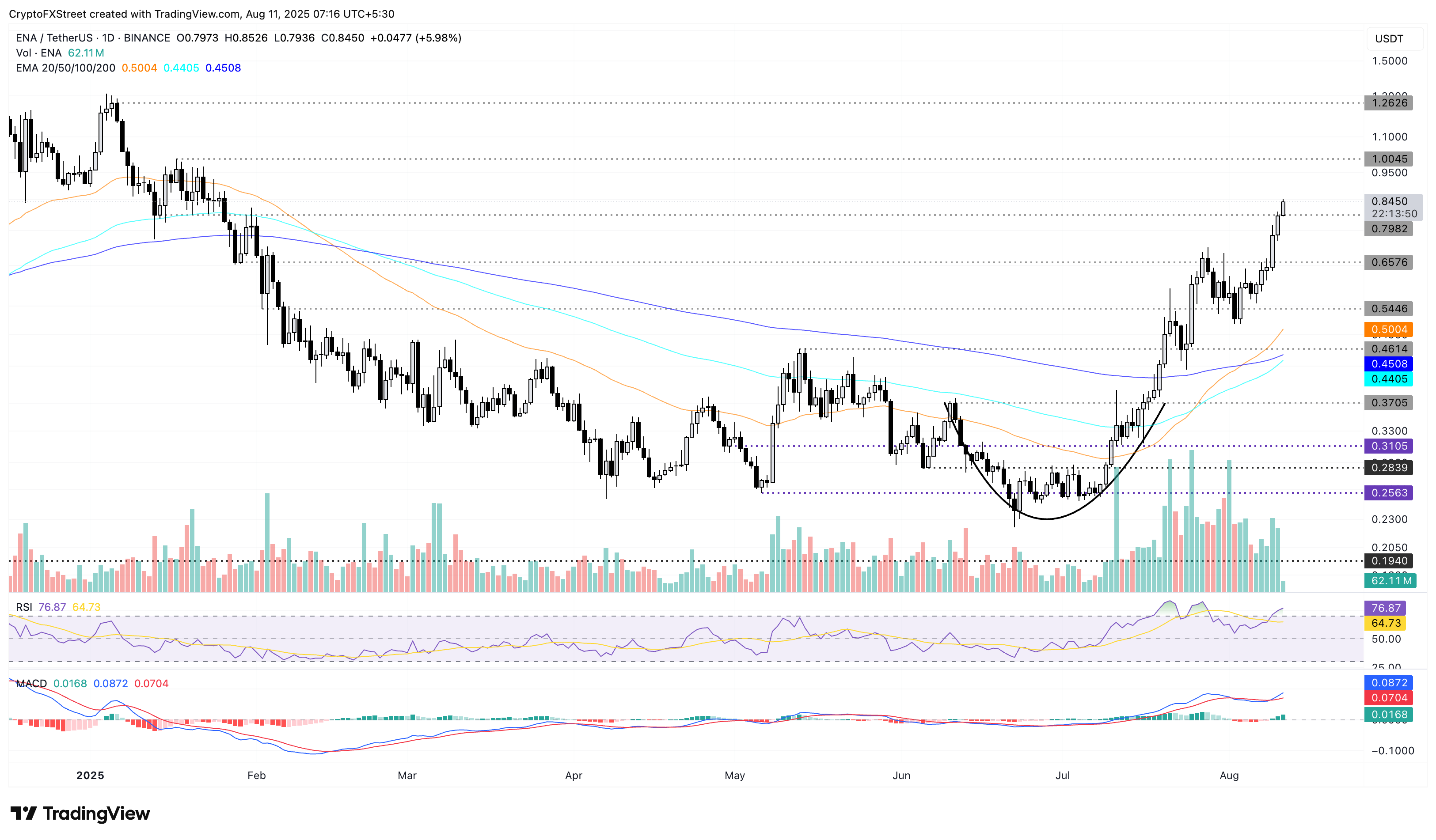Click the 0.6576 dotted level label

pyautogui.click(x=1388, y=262)
